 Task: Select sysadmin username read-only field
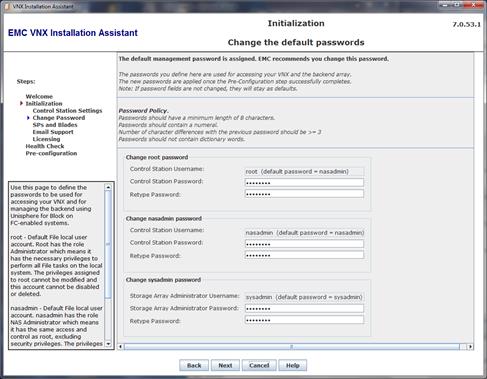tap(304, 297)
